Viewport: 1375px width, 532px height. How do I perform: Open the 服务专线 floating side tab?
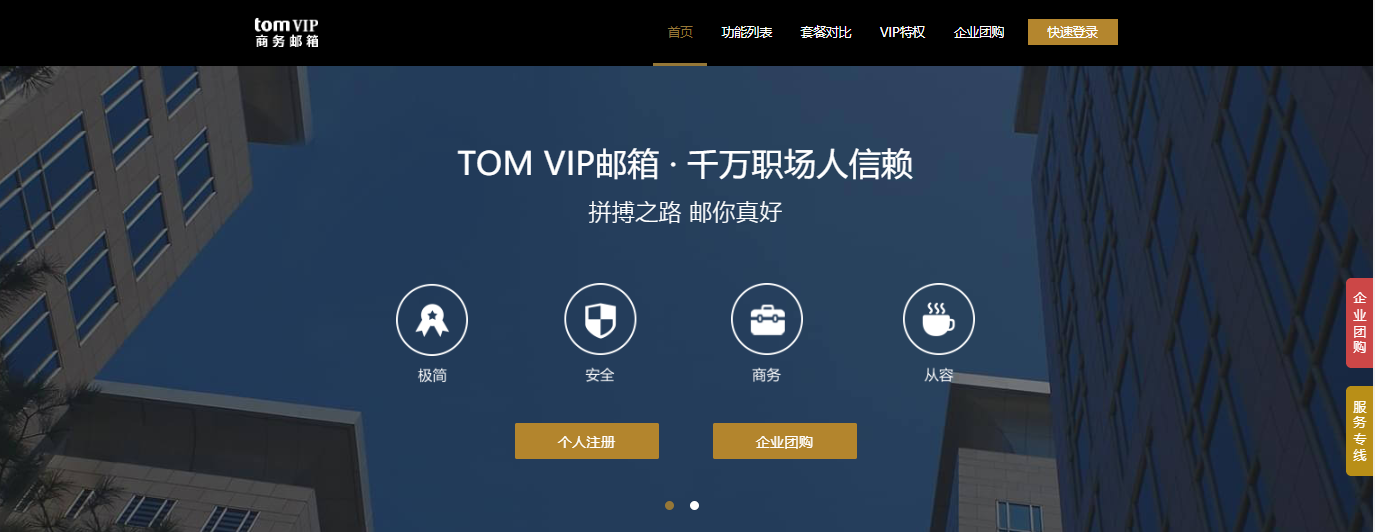point(1360,431)
